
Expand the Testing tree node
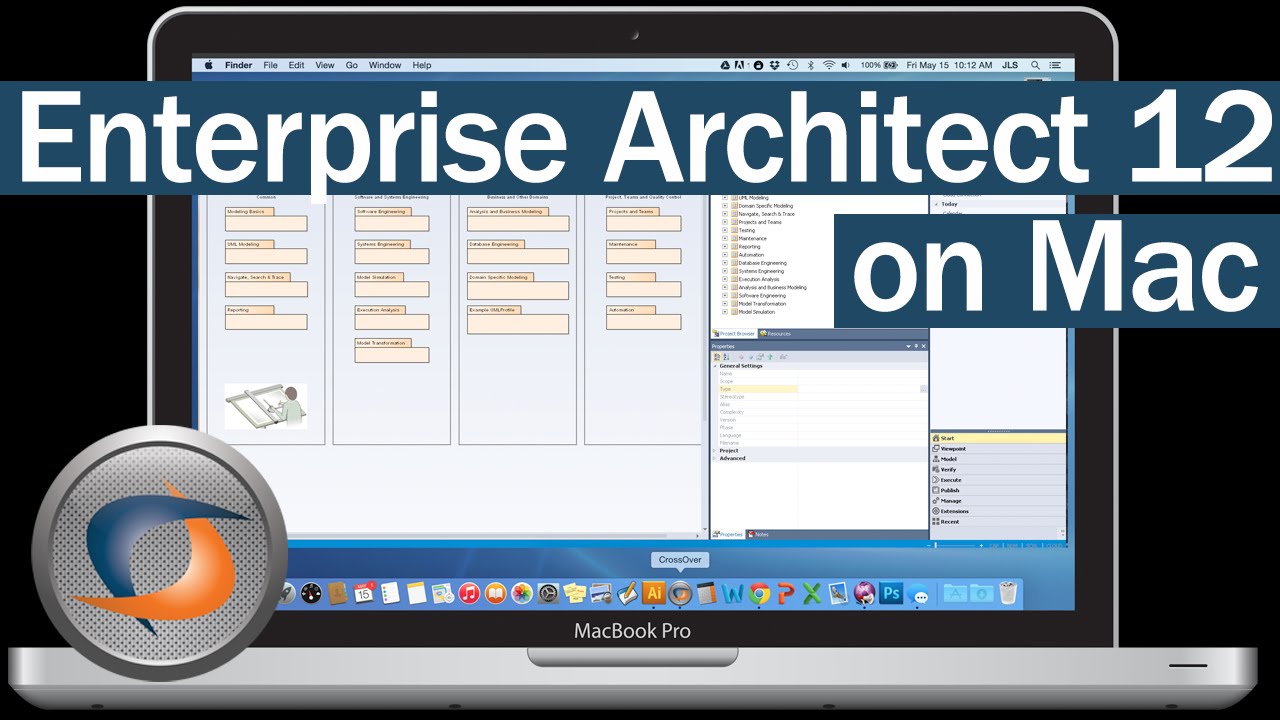pos(725,230)
